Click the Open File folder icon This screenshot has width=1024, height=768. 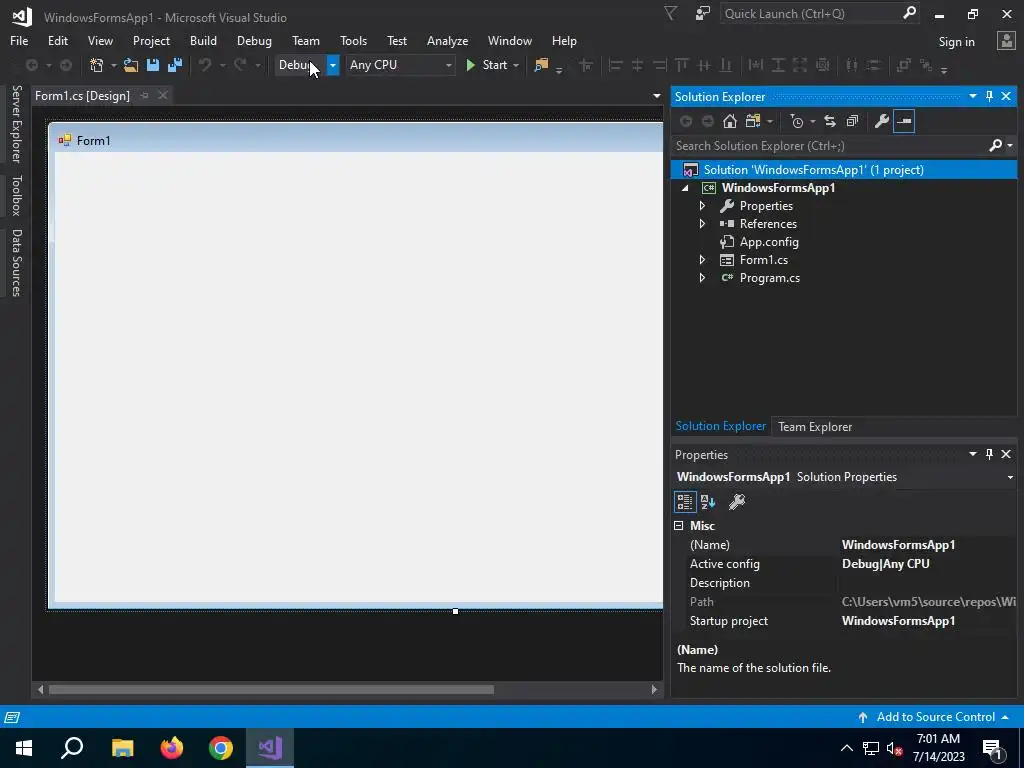pyautogui.click(x=131, y=65)
